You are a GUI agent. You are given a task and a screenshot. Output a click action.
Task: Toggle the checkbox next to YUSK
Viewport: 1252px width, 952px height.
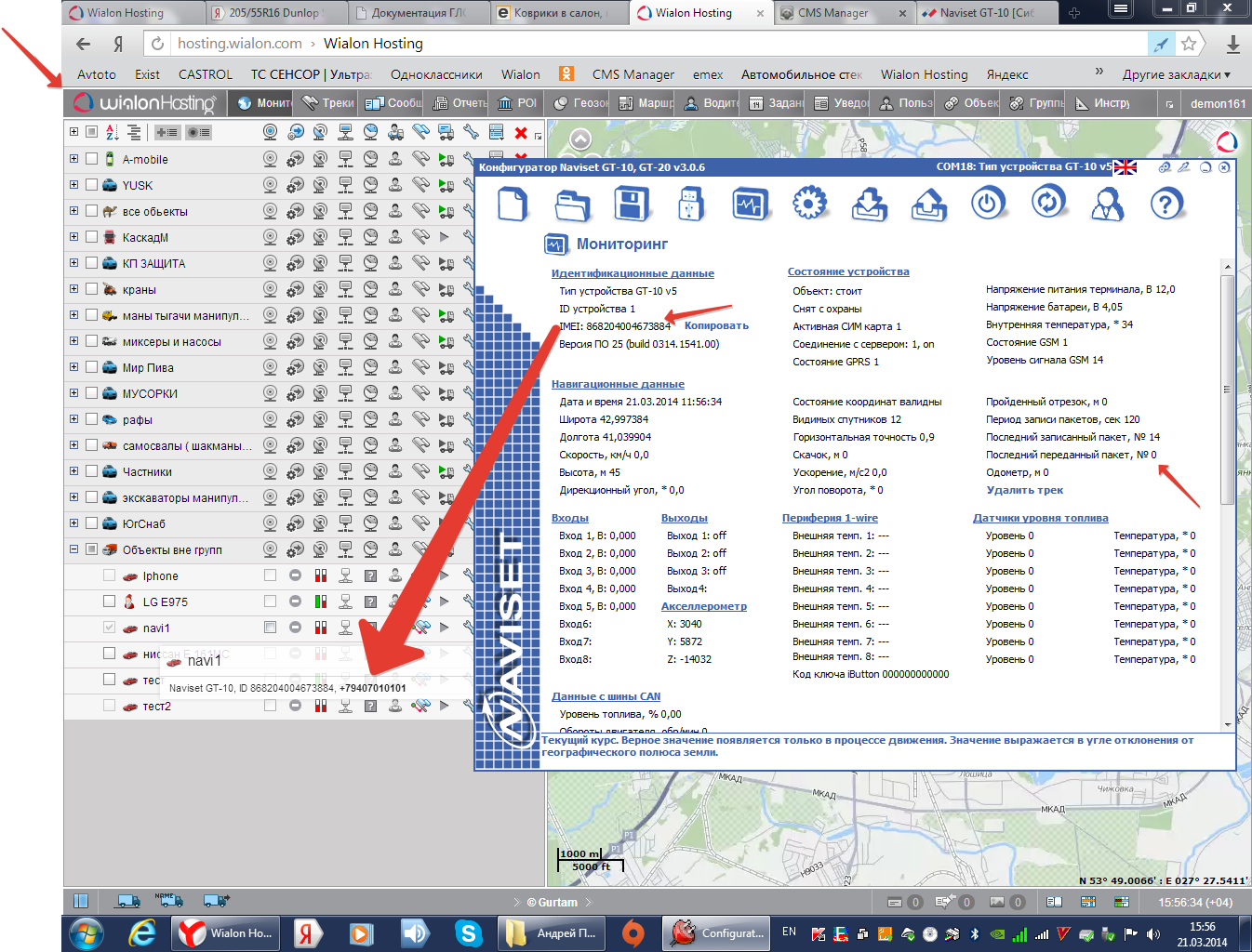click(92, 185)
